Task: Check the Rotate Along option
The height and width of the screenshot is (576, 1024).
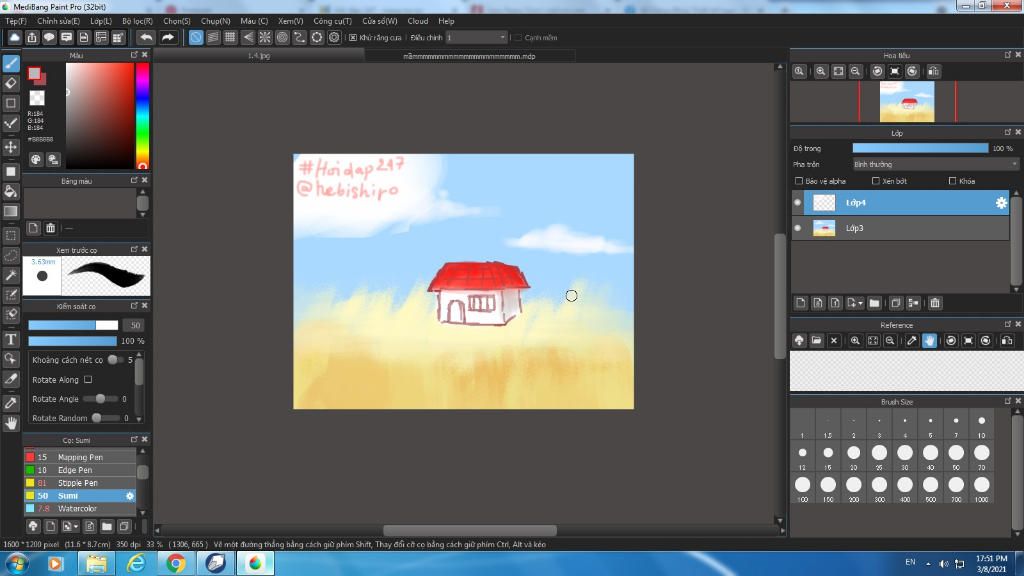Action: (88, 379)
